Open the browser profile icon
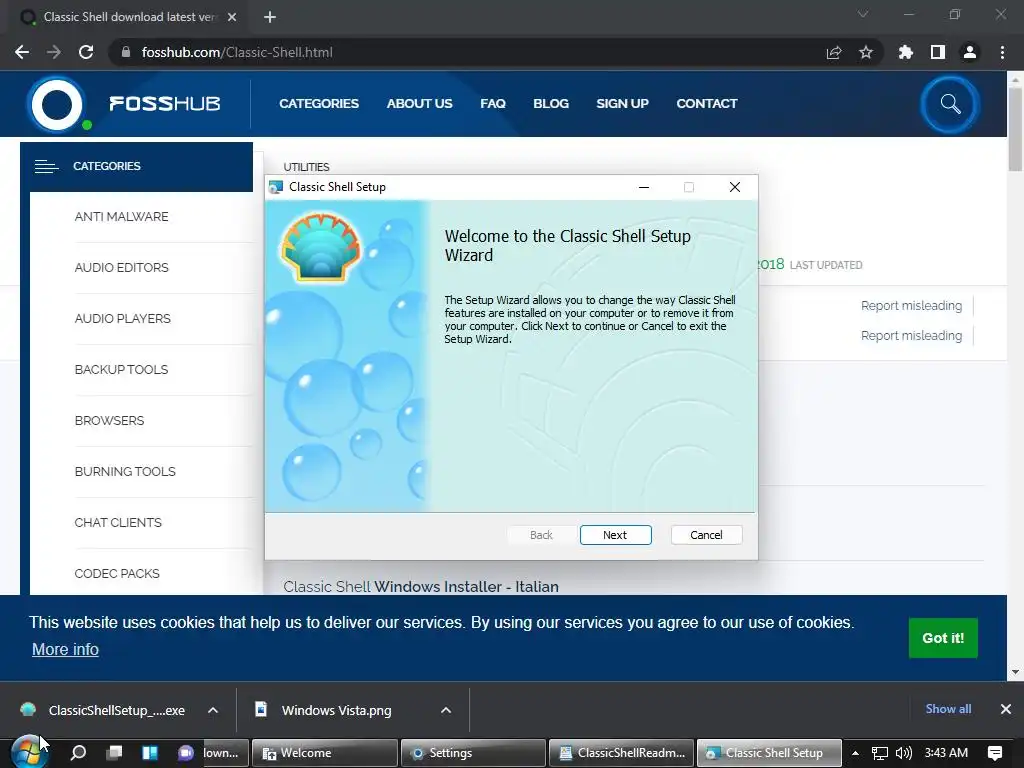 coord(970,52)
